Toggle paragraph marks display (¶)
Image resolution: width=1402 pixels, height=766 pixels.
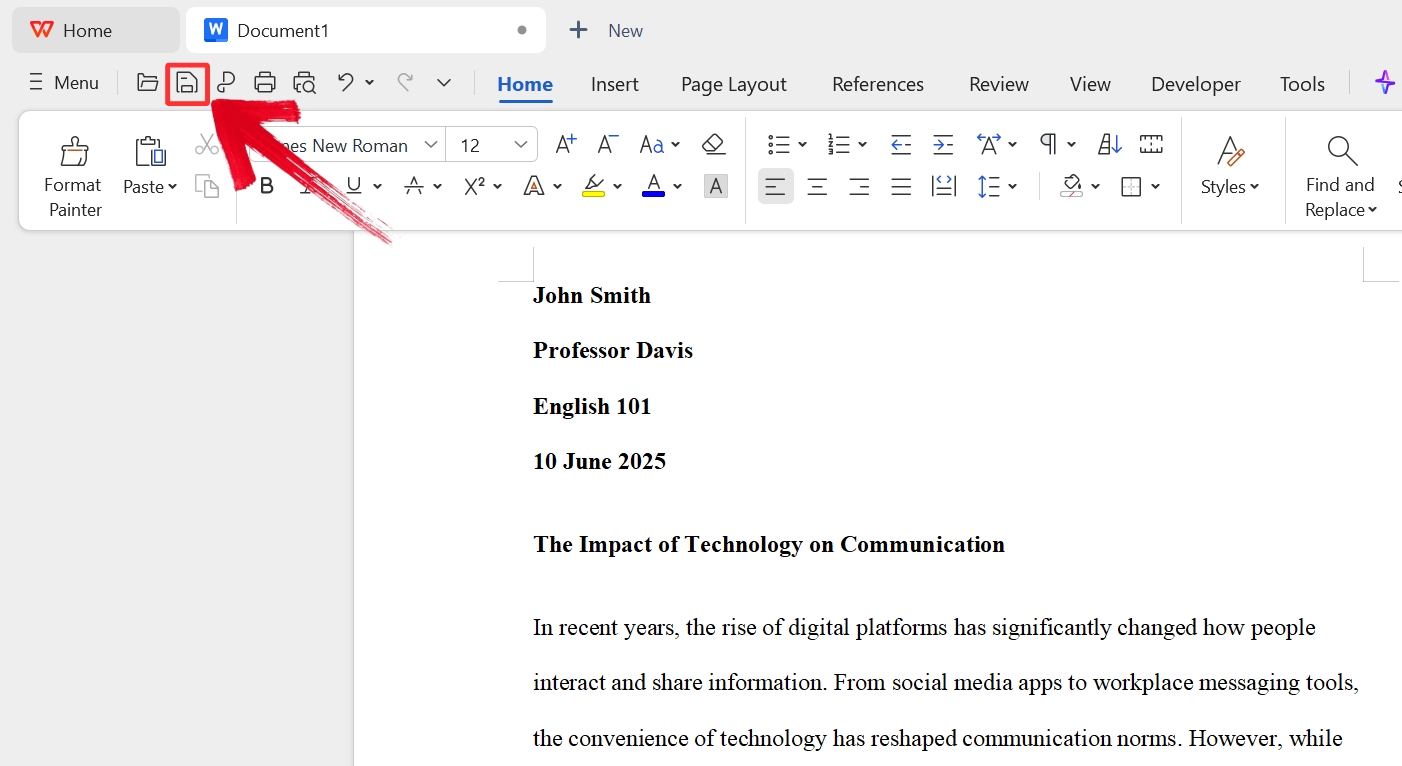(x=1048, y=145)
